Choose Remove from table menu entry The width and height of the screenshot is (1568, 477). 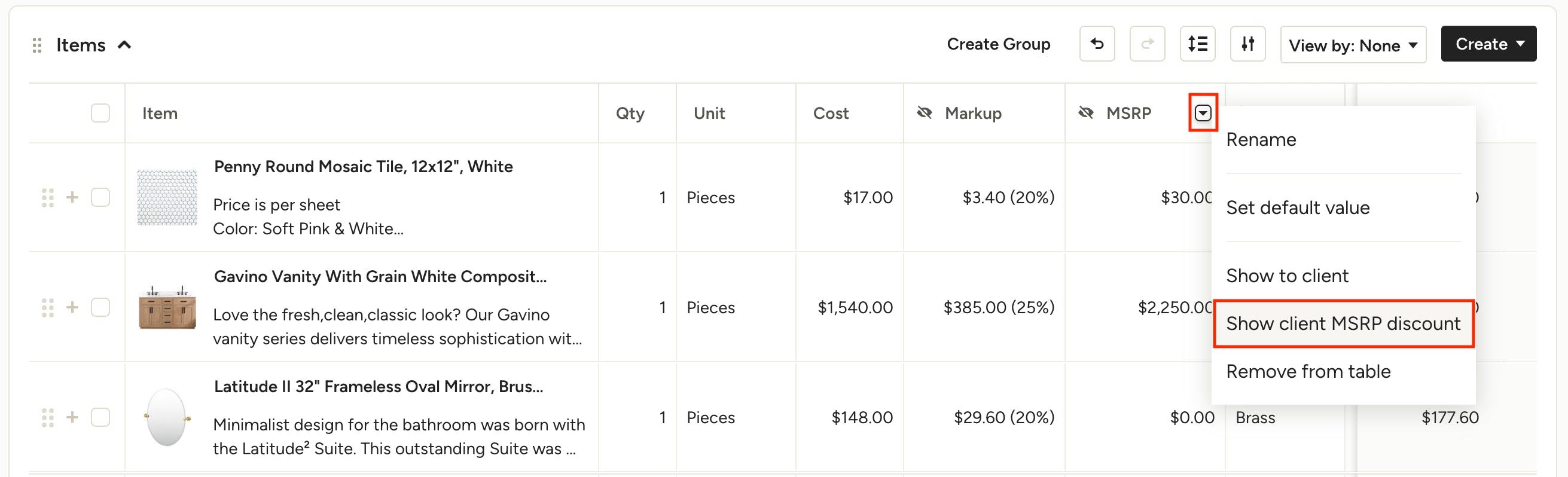(1308, 371)
